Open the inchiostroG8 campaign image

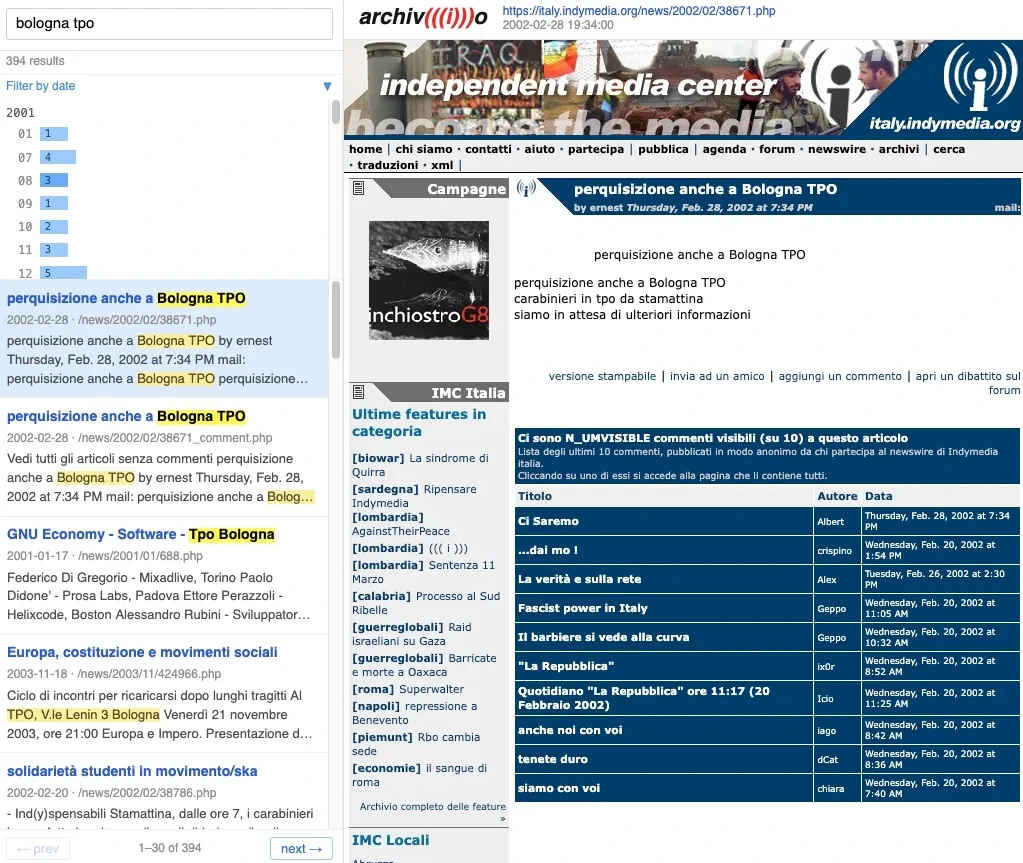(x=429, y=280)
